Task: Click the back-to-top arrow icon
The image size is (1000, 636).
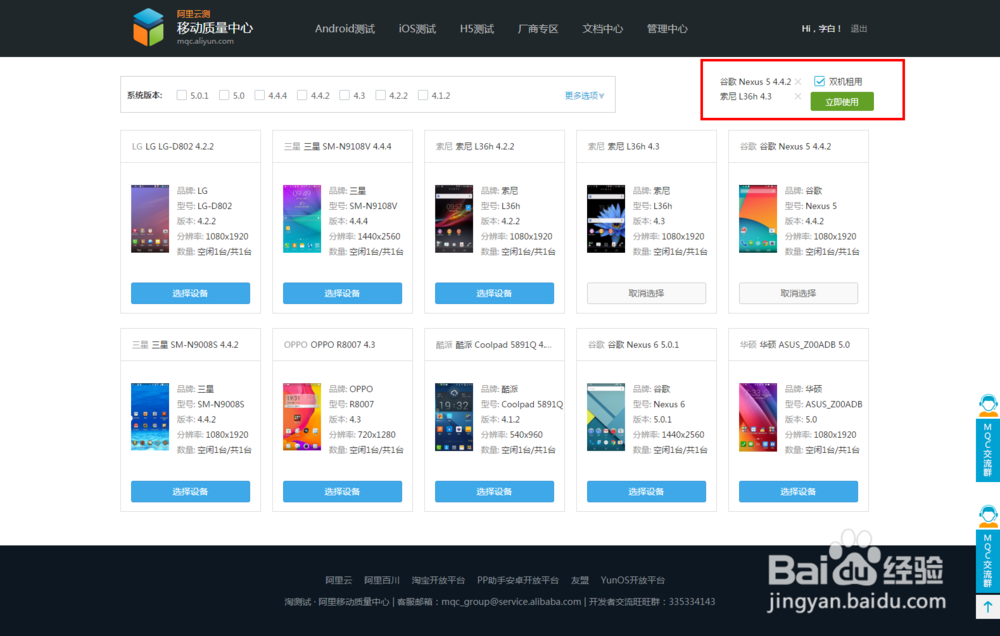Action: click(x=988, y=607)
